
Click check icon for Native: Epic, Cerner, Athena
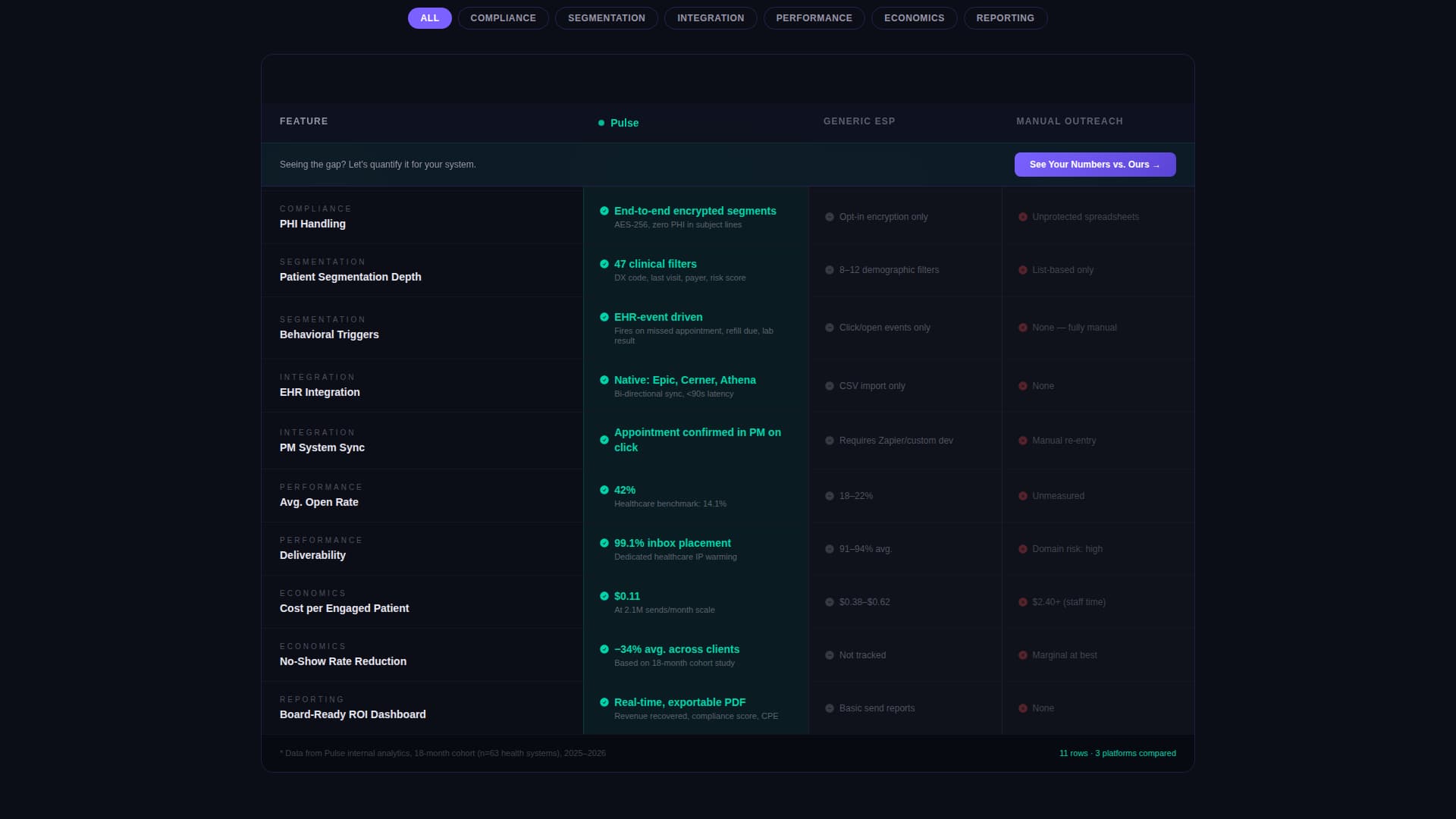[604, 380]
